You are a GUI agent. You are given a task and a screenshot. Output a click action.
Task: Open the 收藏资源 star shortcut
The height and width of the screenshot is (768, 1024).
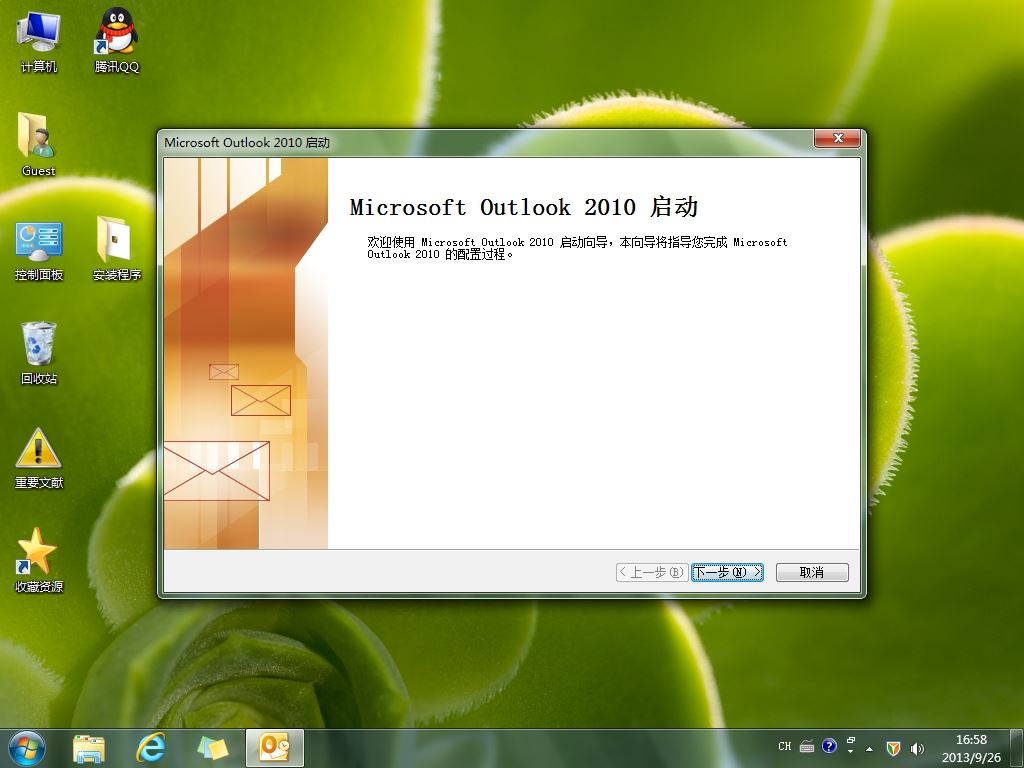coord(39,561)
